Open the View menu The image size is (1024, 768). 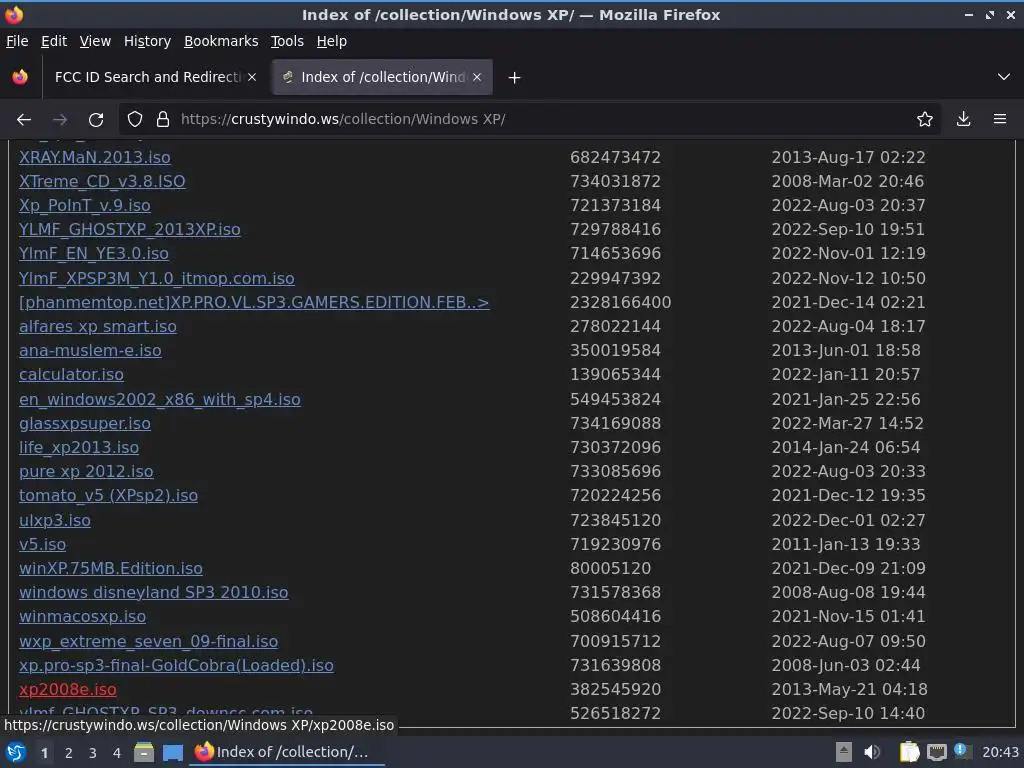[x=95, y=41]
